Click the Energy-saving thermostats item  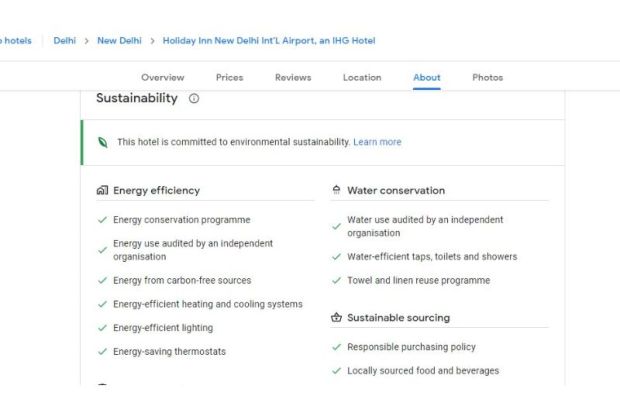pyautogui.click(x=169, y=352)
